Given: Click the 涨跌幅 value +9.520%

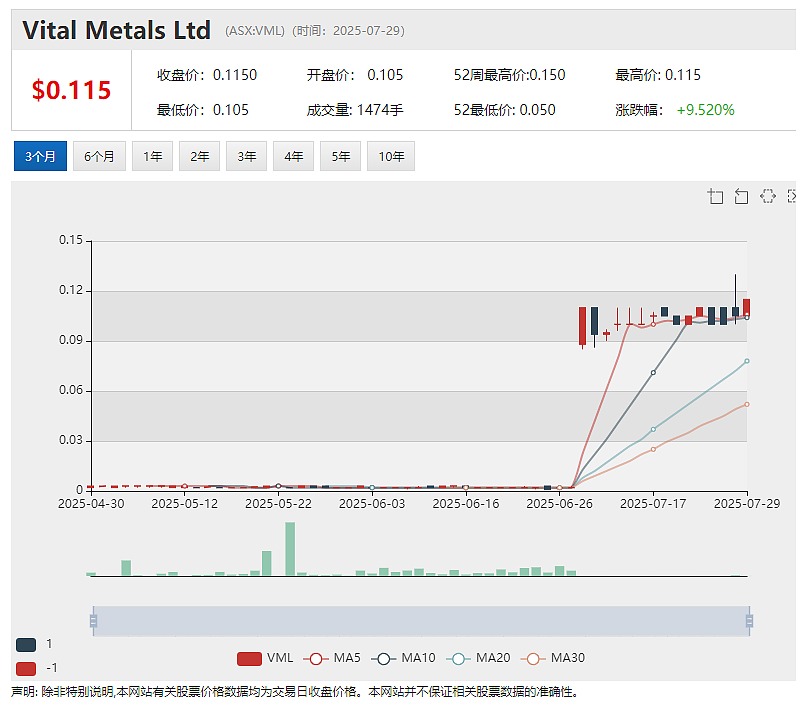Looking at the screenshot, I should coord(705,110).
